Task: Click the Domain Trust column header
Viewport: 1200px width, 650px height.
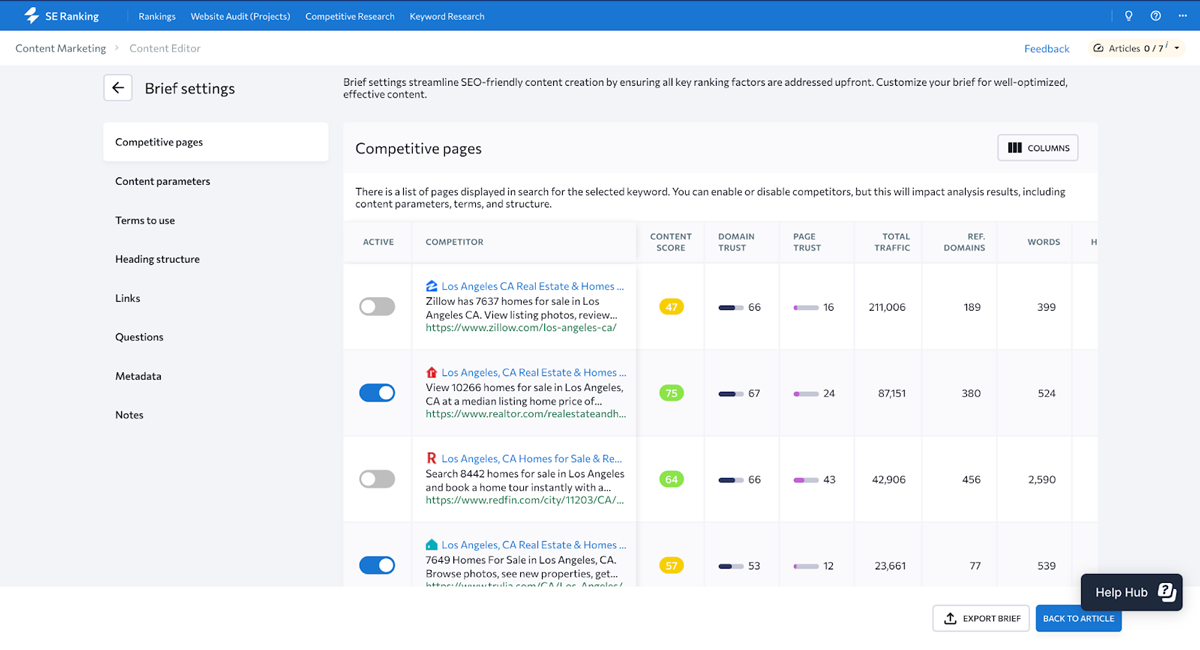Action: (736, 242)
